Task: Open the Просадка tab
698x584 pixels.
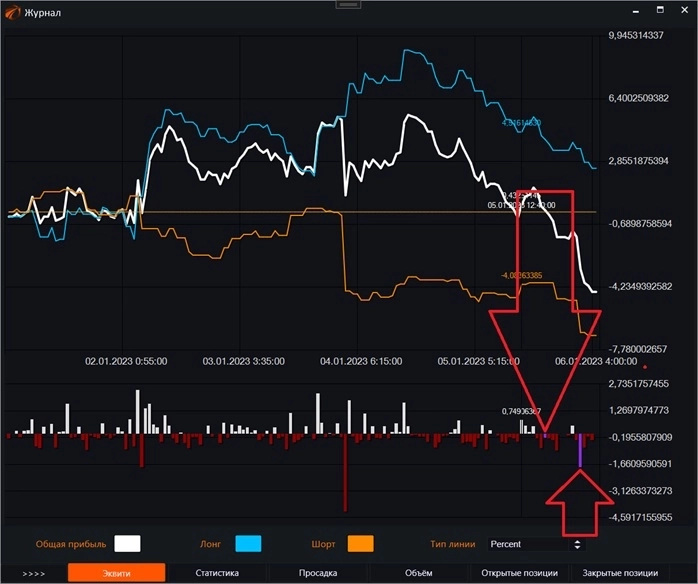Action: (320, 573)
